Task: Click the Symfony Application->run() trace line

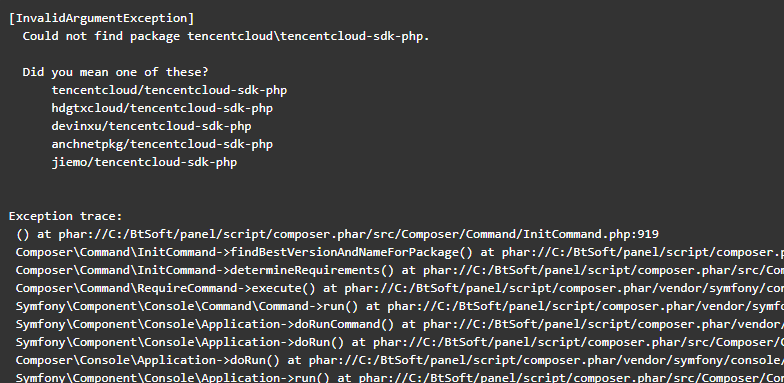Action: (400, 377)
